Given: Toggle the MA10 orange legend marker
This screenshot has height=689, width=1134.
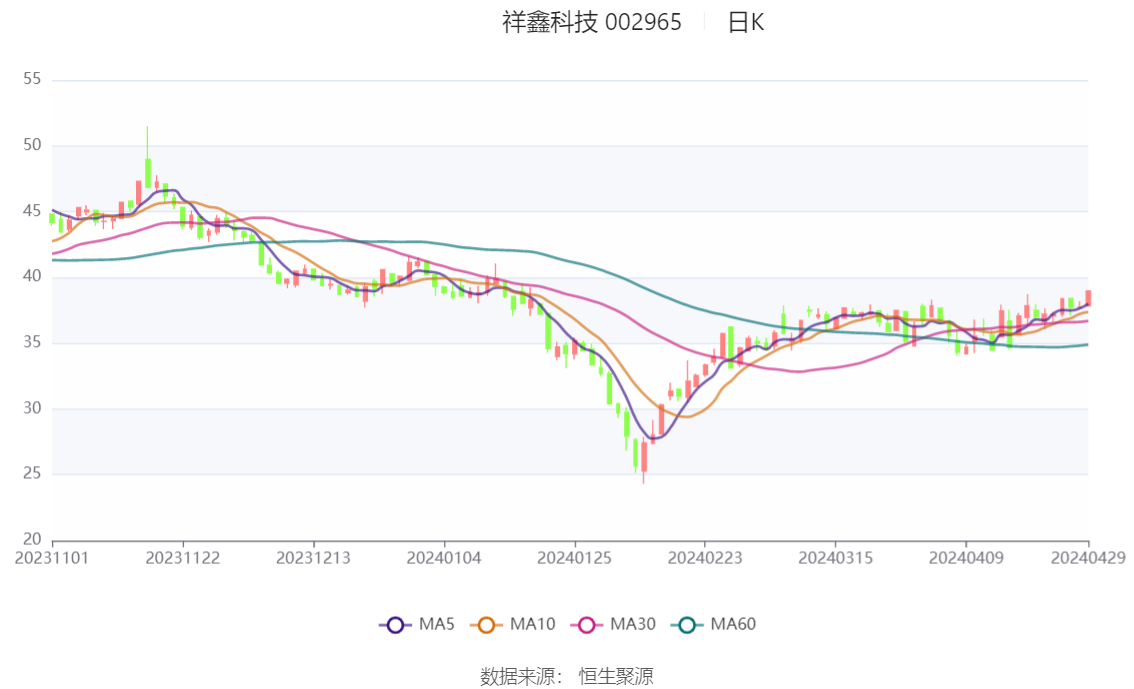Looking at the screenshot, I should pos(486,625).
